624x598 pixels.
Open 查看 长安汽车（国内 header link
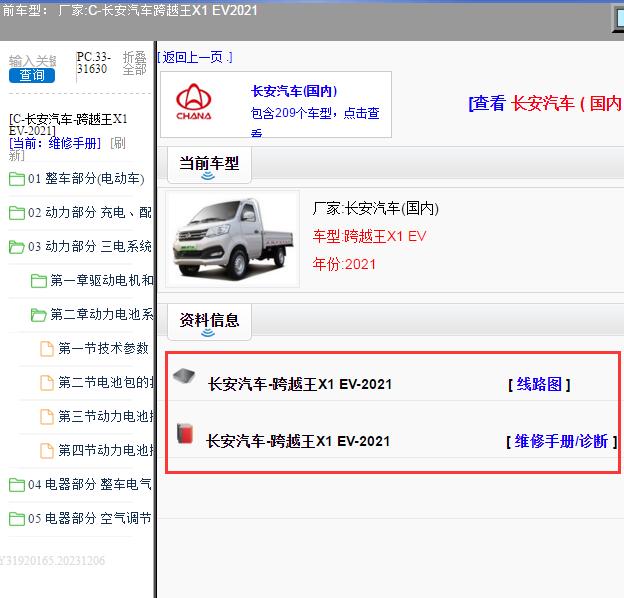click(x=546, y=103)
